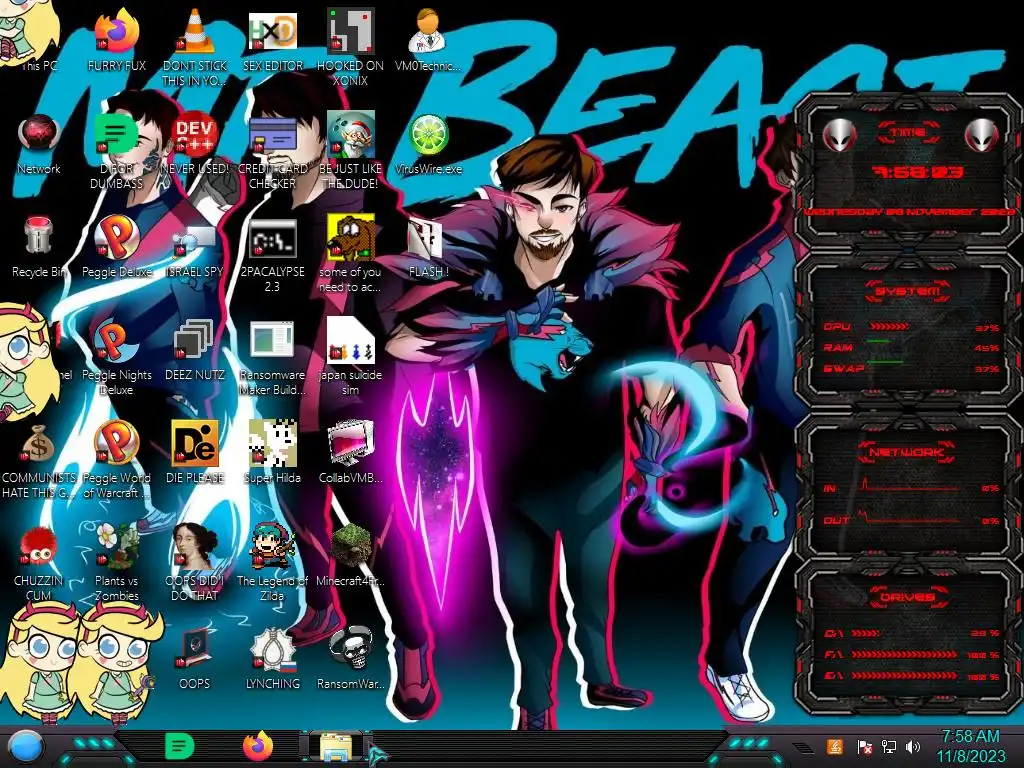Click the Start orb button
1024x768 pixels.
(25, 746)
